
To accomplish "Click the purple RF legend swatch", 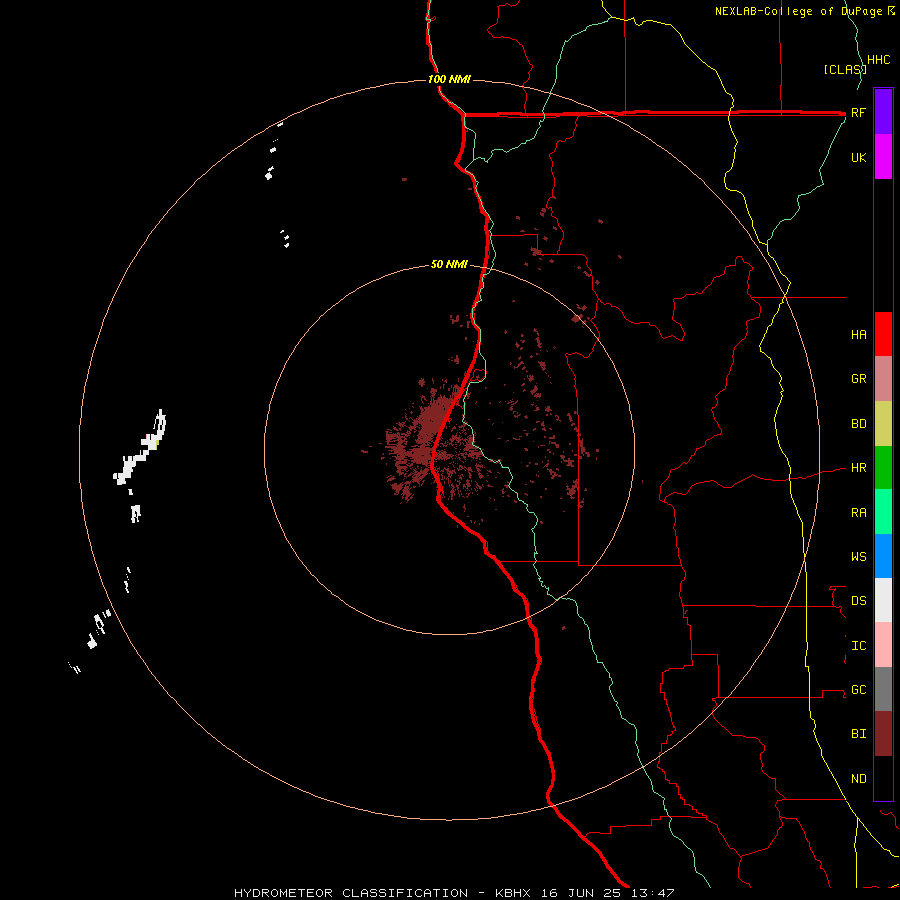I will pyautogui.click(x=883, y=112).
